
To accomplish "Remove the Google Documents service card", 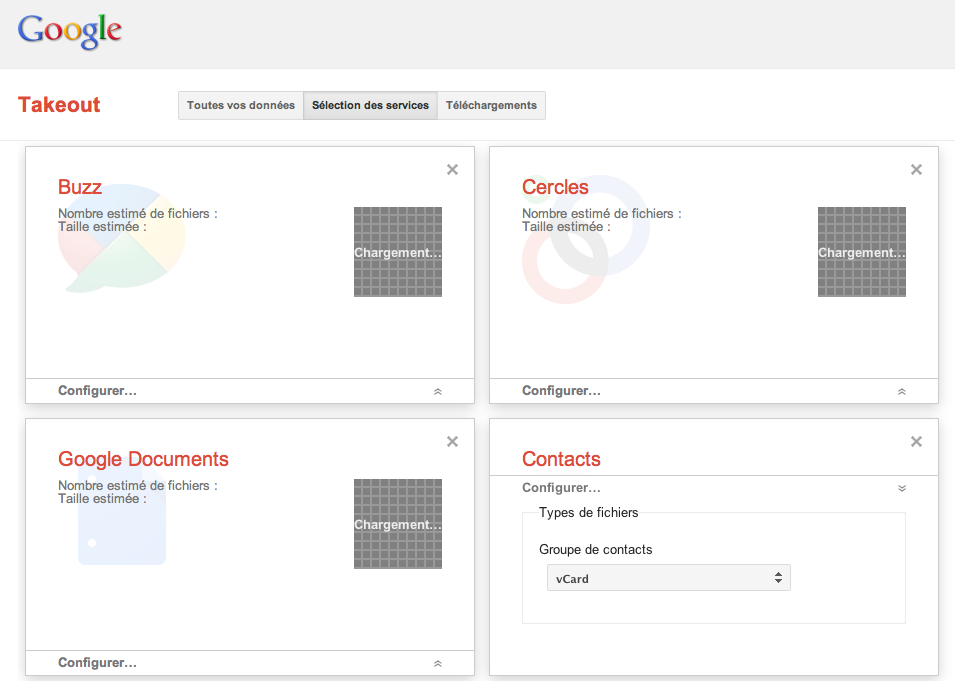I will click(452, 442).
